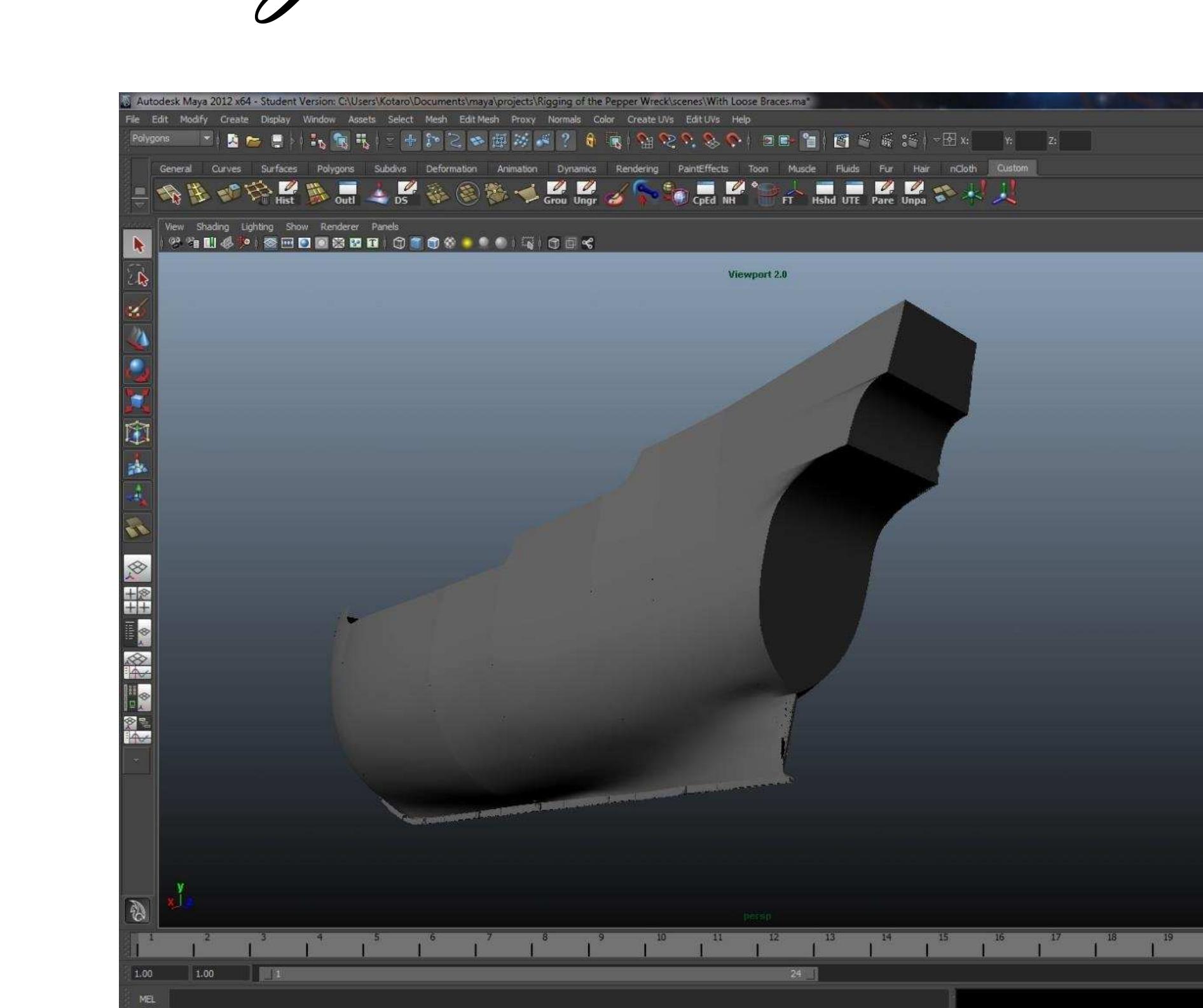This screenshot has width=1203, height=1008.
Task: Click the Hist shelf icon
Action: coord(286,193)
